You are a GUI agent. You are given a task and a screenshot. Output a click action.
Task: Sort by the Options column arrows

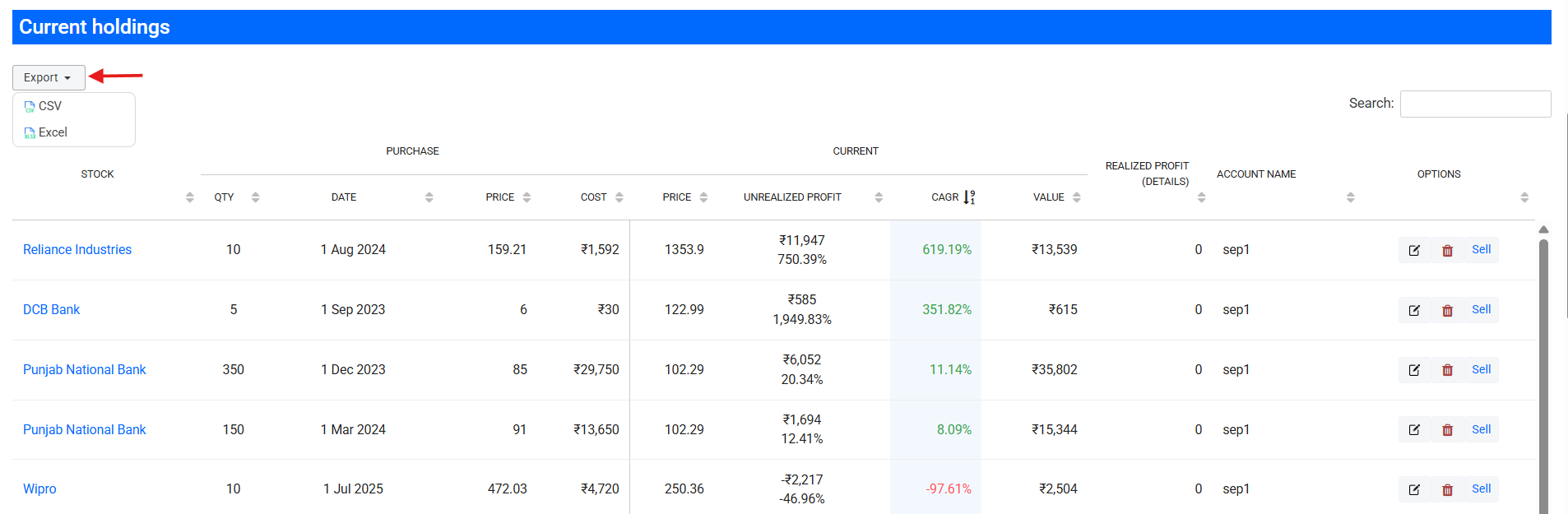(1524, 197)
